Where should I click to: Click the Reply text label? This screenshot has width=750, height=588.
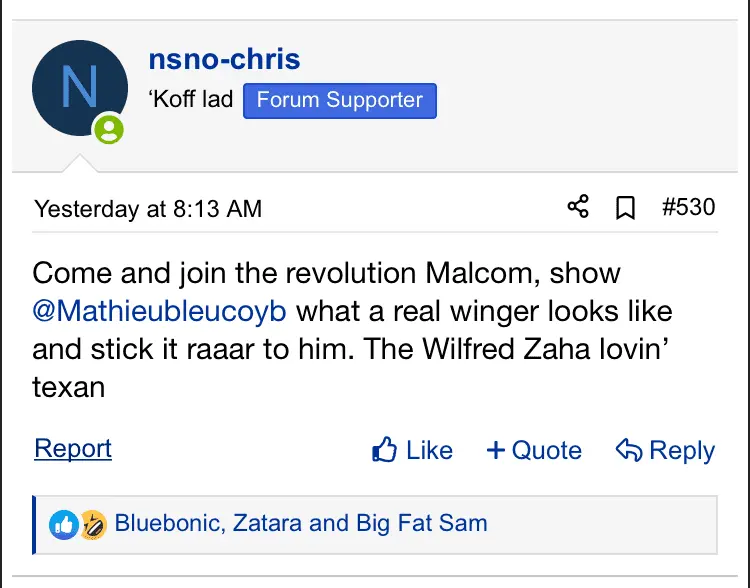coord(682,450)
